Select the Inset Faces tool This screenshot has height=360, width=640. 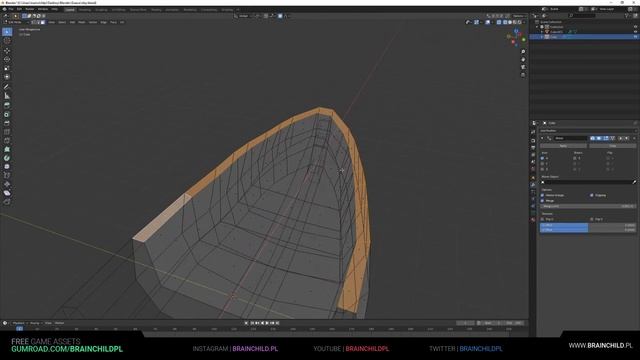(x=7, y=114)
